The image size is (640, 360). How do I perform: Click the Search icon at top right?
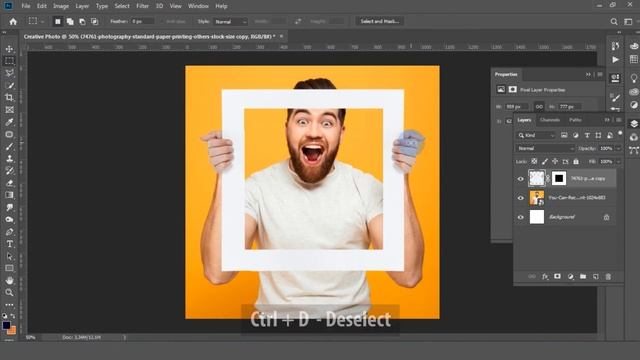[x=614, y=22]
